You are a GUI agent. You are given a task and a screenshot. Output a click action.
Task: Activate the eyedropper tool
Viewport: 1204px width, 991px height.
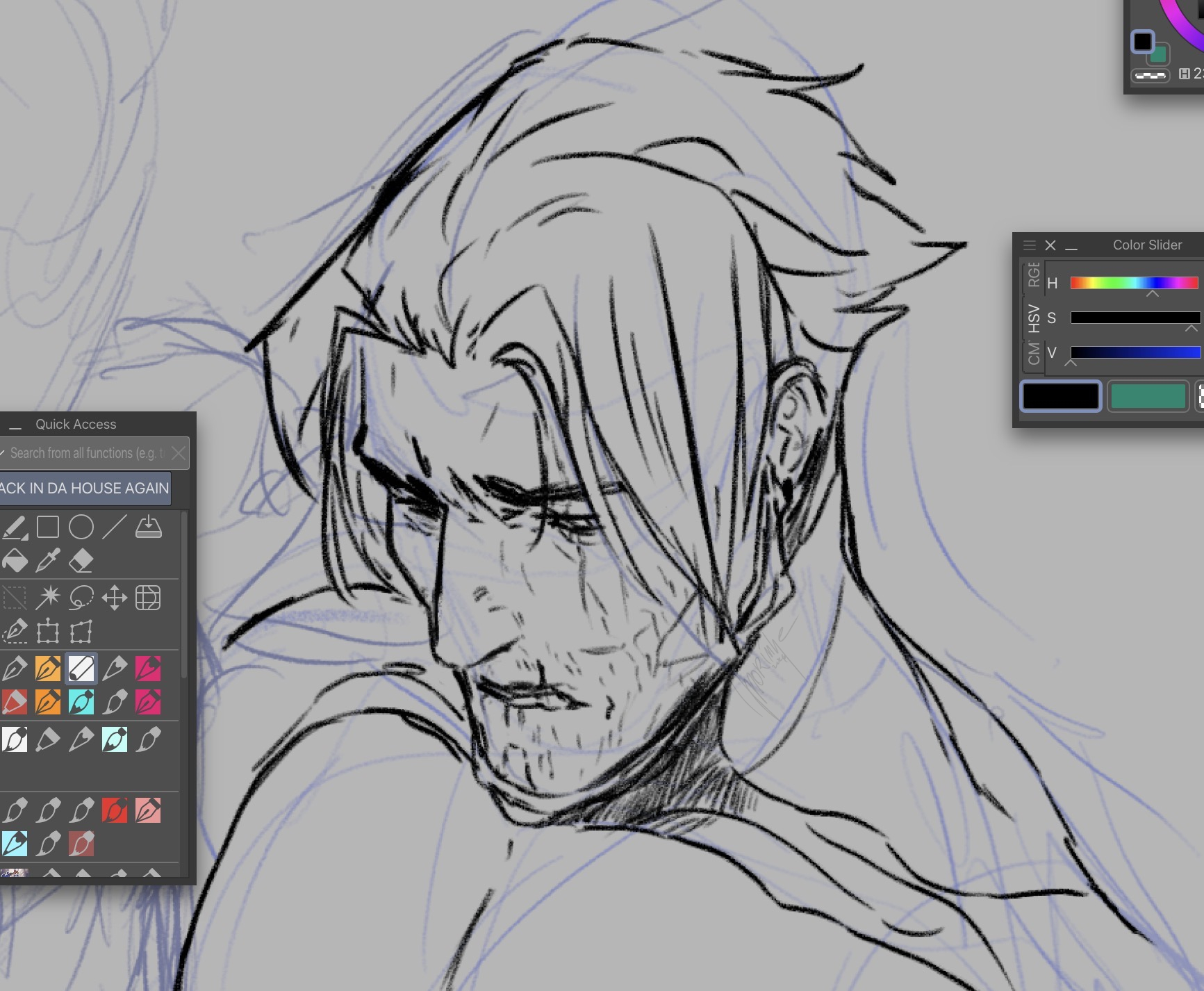(x=48, y=561)
